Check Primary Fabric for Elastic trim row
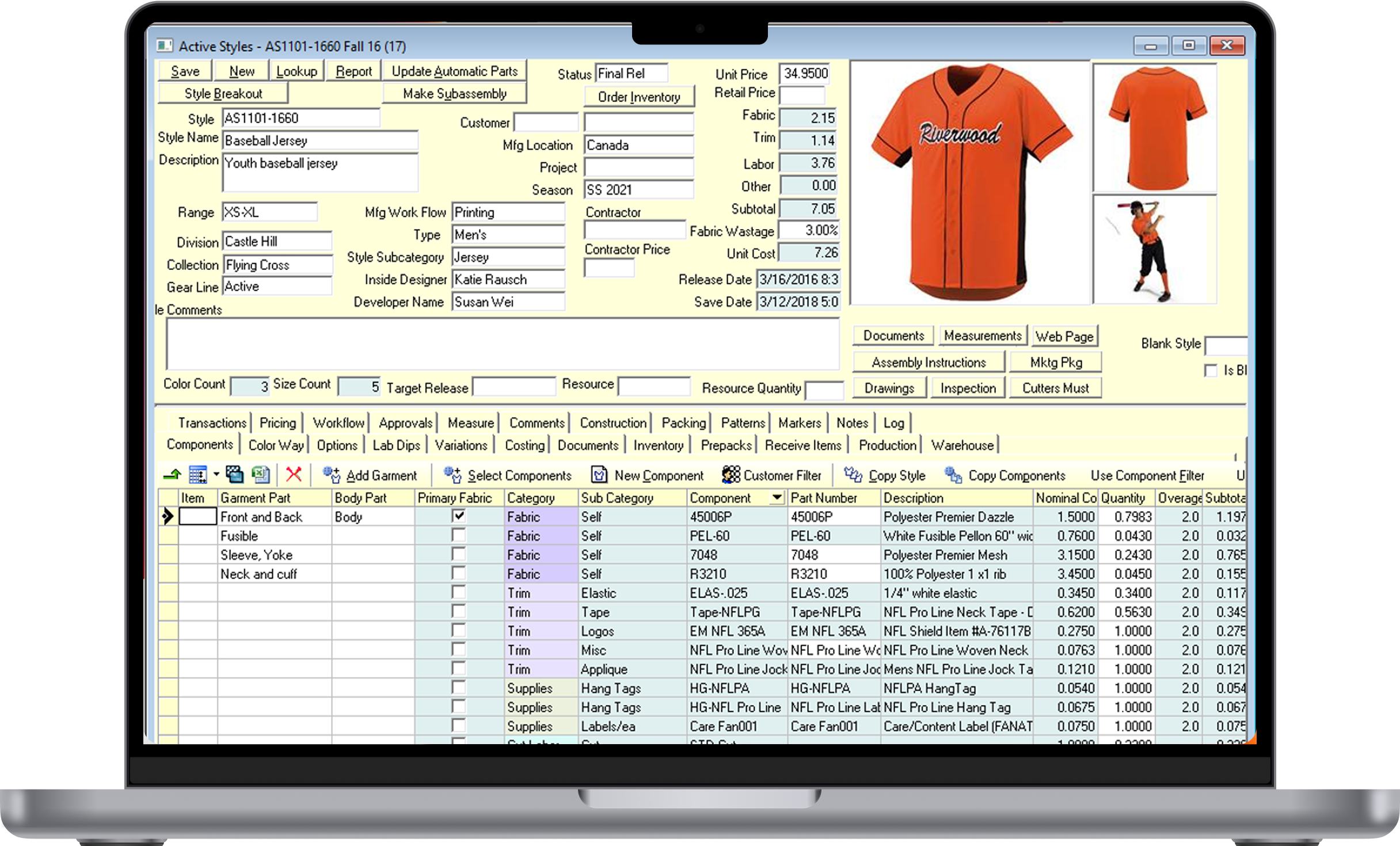 458,592
